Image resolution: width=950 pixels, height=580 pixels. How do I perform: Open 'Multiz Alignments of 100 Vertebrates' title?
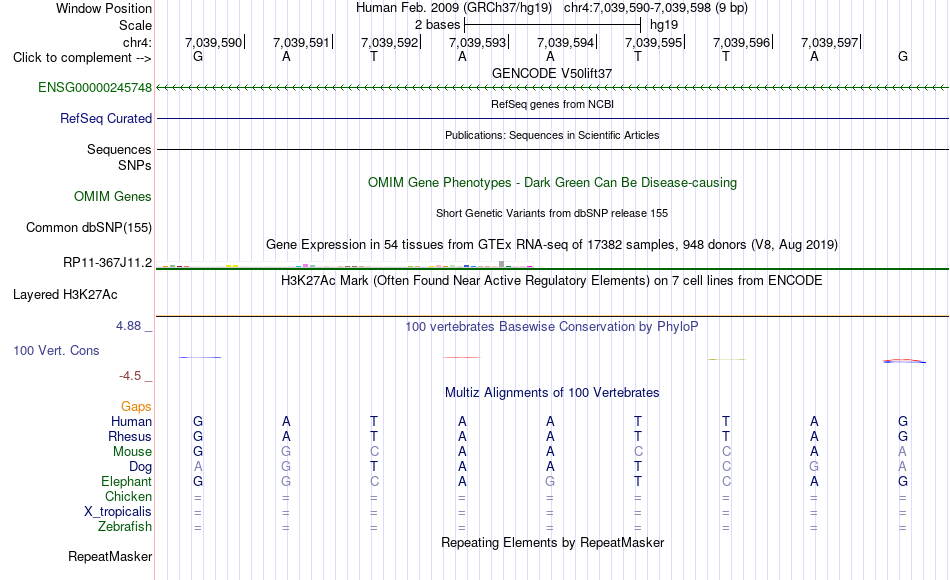coord(552,393)
